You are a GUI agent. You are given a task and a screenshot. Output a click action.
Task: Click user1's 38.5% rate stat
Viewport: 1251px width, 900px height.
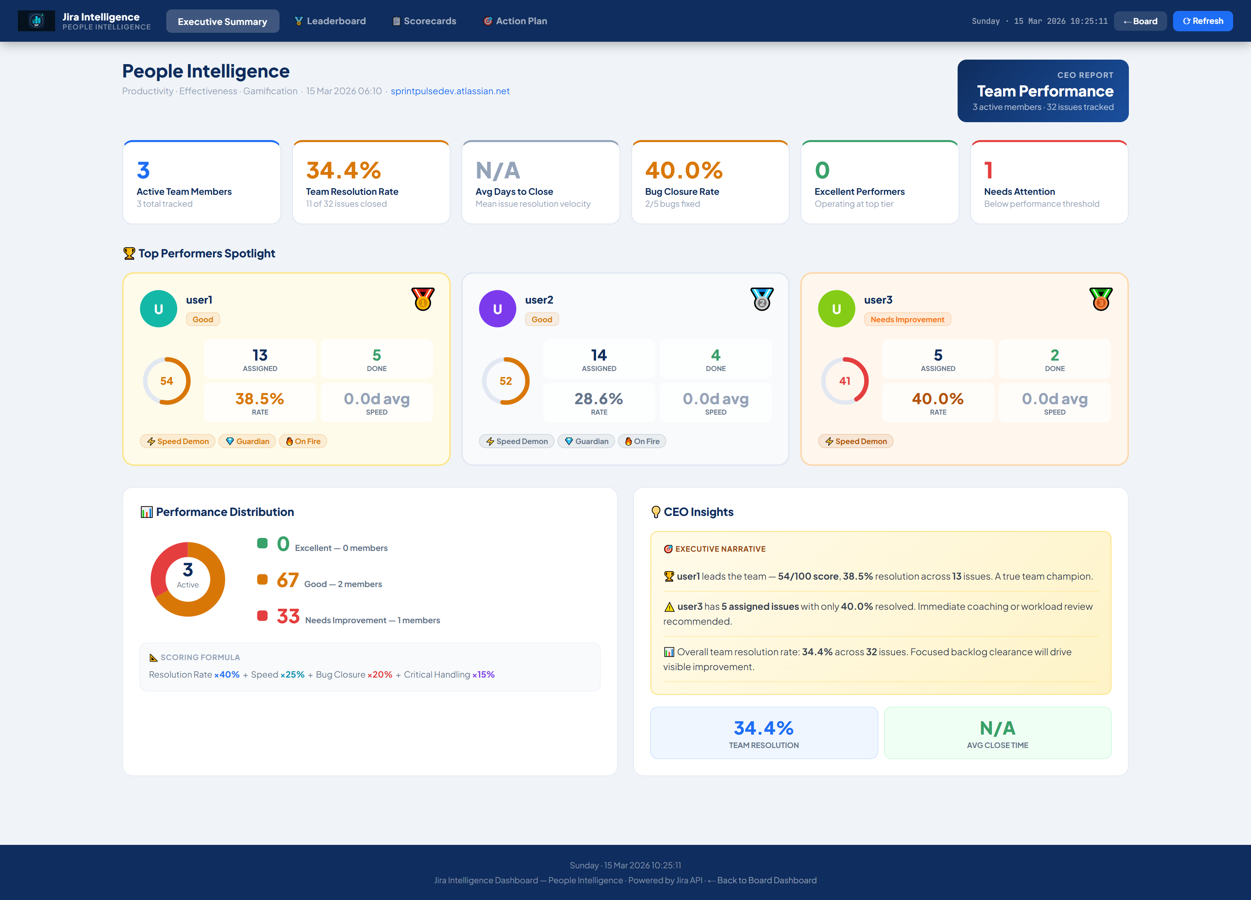click(x=260, y=403)
